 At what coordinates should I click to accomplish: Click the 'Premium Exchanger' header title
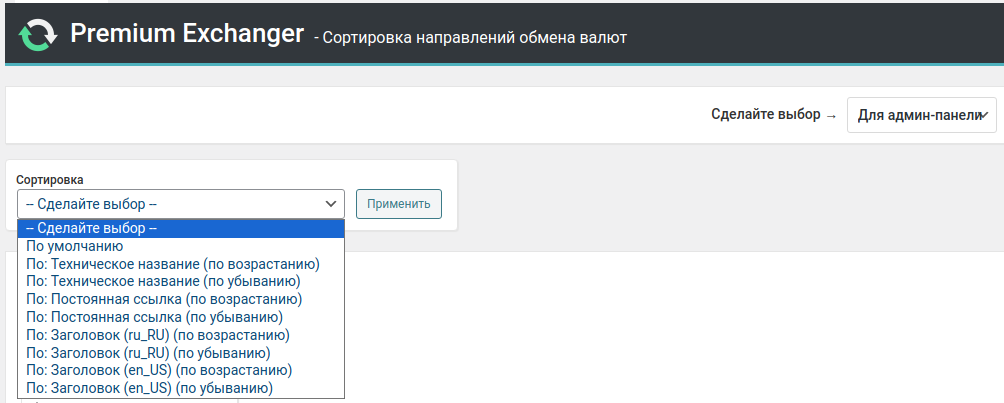pyautogui.click(x=187, y=33)
